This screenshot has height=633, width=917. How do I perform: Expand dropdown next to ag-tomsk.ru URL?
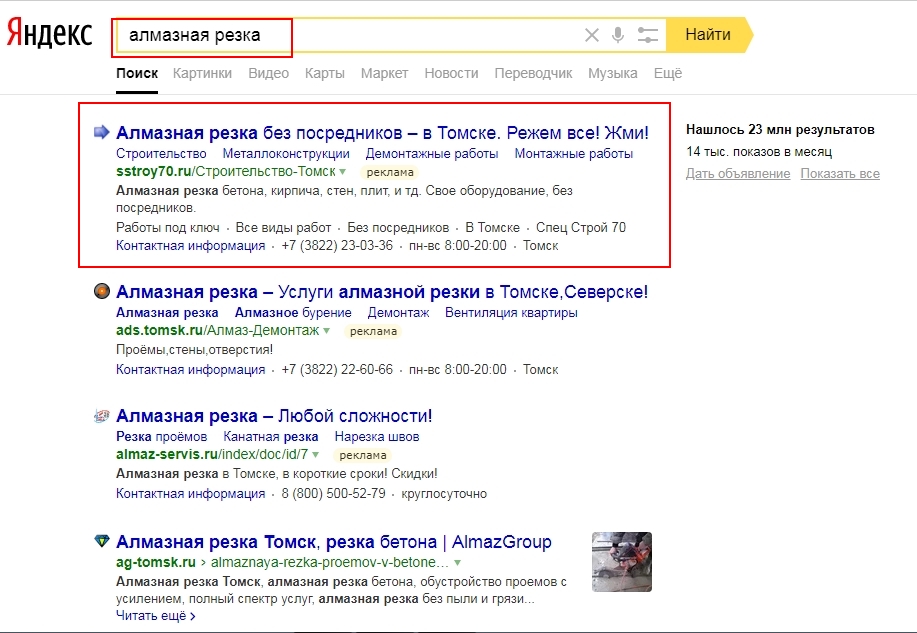click(457, 563)
